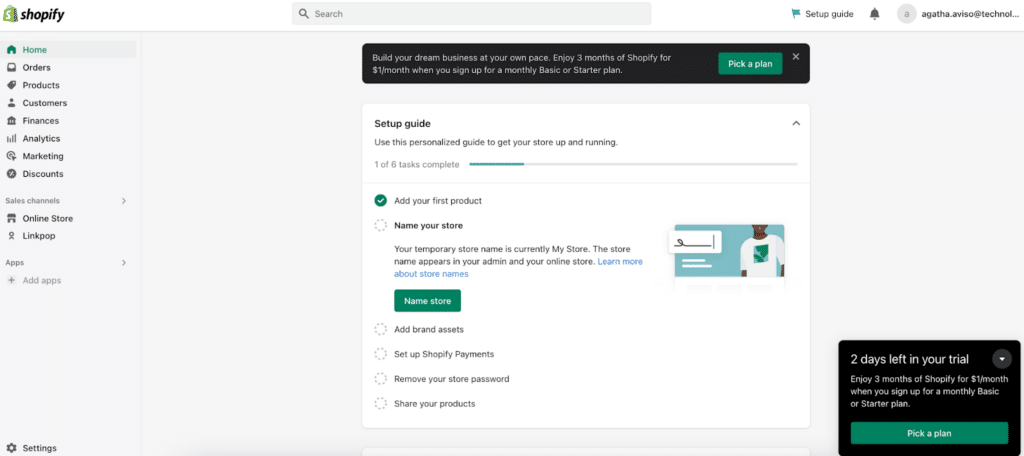Open the Linkpop label
1024x456 pixels.
click(39, 236)
